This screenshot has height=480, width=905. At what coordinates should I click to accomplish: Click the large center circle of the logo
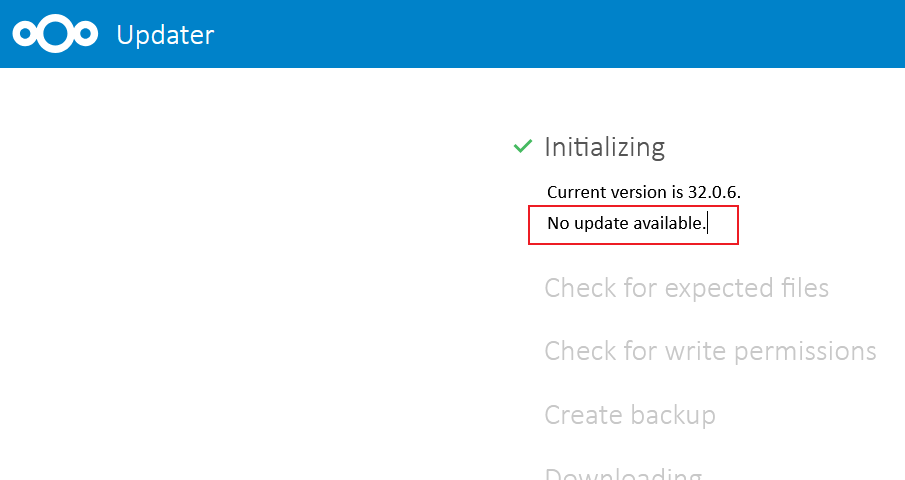(x=55, y=34)
